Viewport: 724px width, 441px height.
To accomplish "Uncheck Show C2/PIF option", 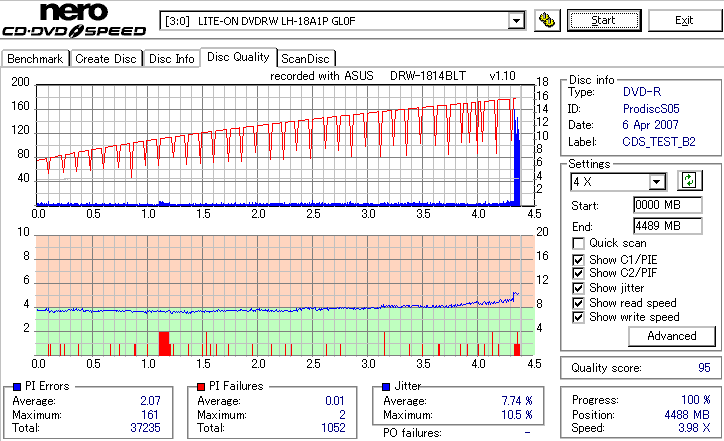I will (x=578, y=273).
